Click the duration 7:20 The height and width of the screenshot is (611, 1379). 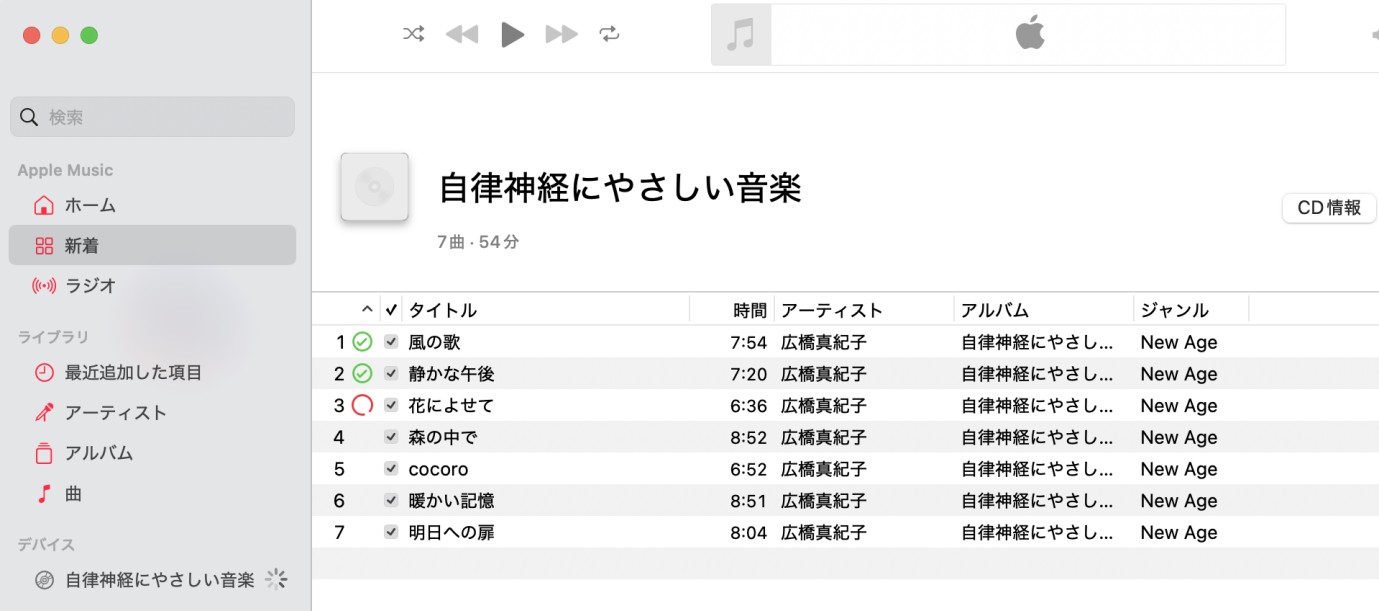click(748, 374)
